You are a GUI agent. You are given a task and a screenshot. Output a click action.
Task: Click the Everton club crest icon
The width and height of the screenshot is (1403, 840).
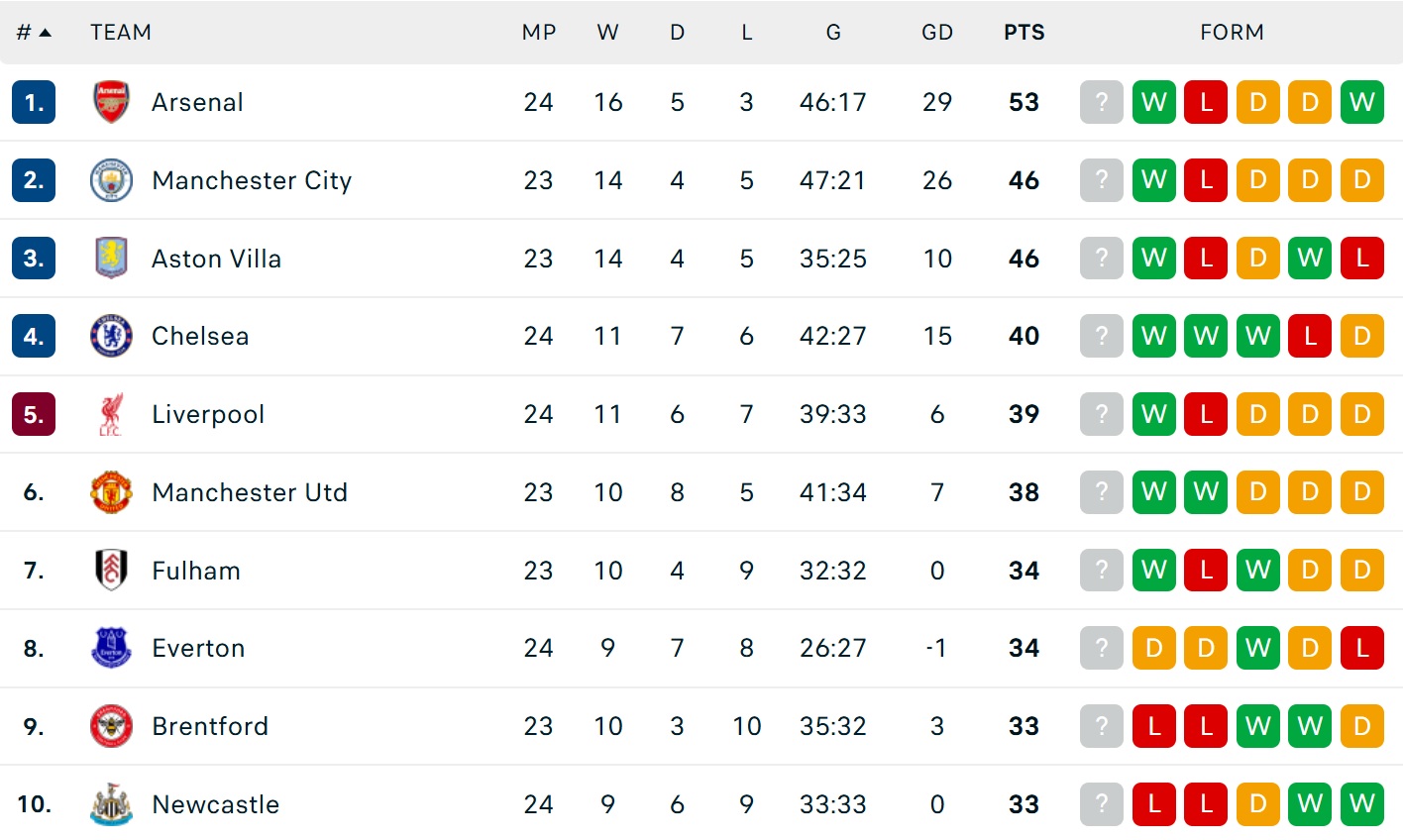111,648
